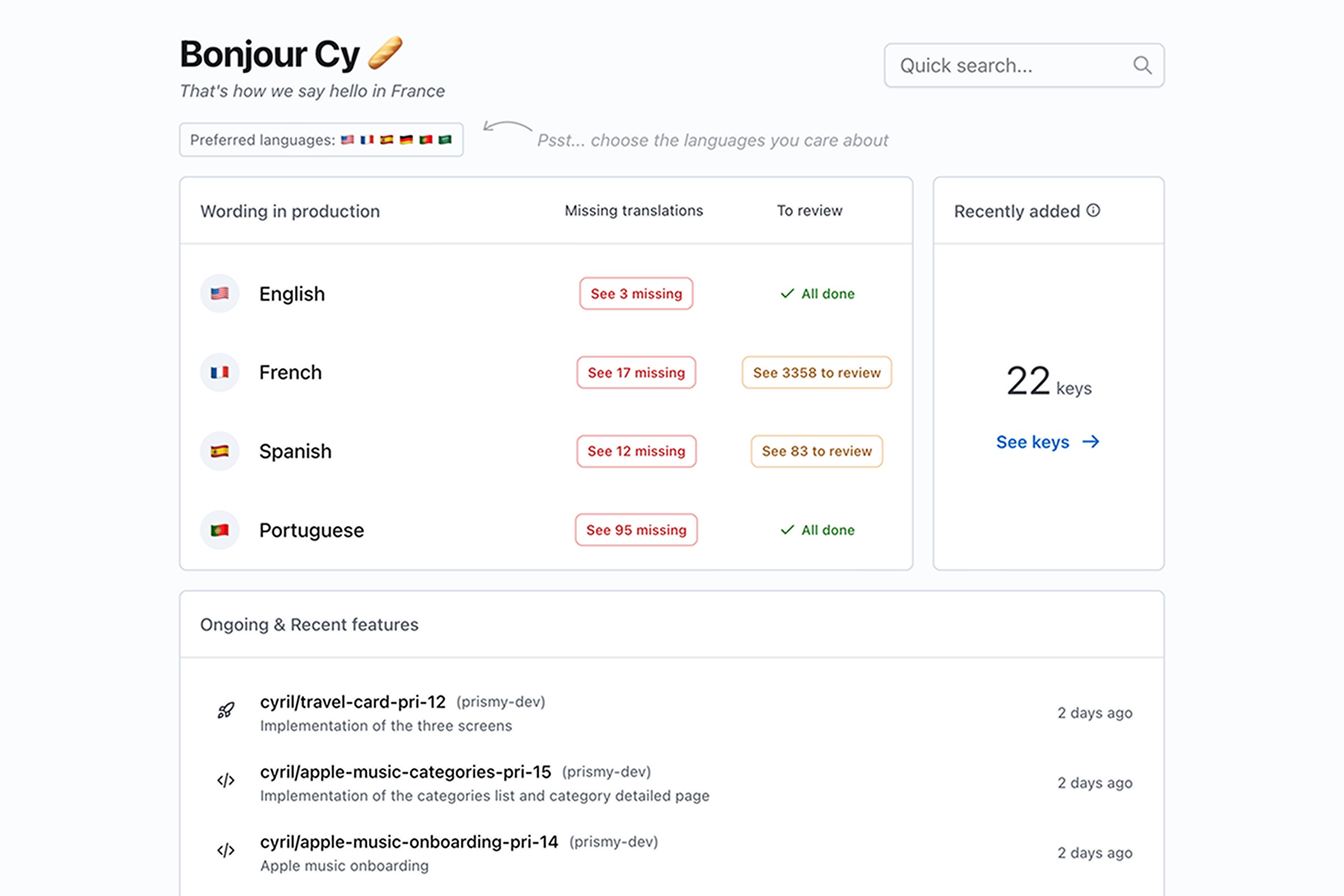Open See 83 to review for Spanish

point(816,451)
